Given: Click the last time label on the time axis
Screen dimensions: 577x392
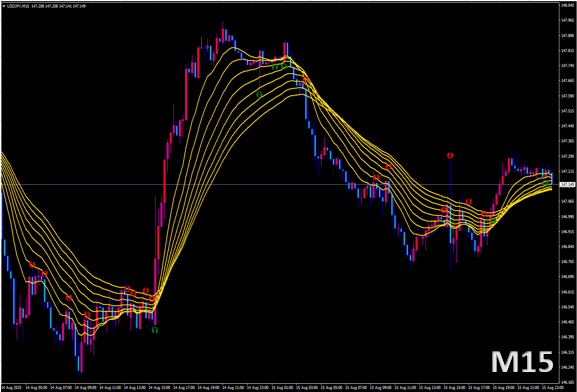Looking at the screenshot, I should click(551, 388).
